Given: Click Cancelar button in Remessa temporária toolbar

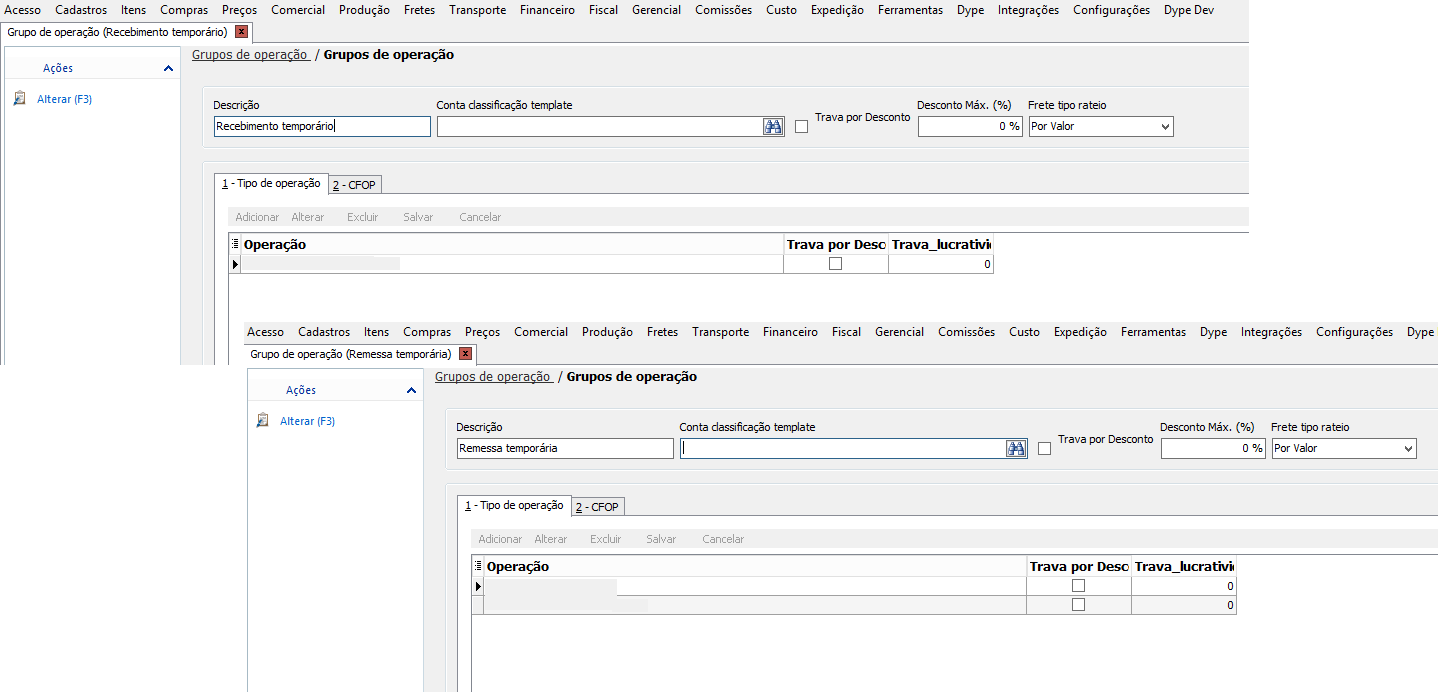Looking at the screenshot, I should (723, 539).
